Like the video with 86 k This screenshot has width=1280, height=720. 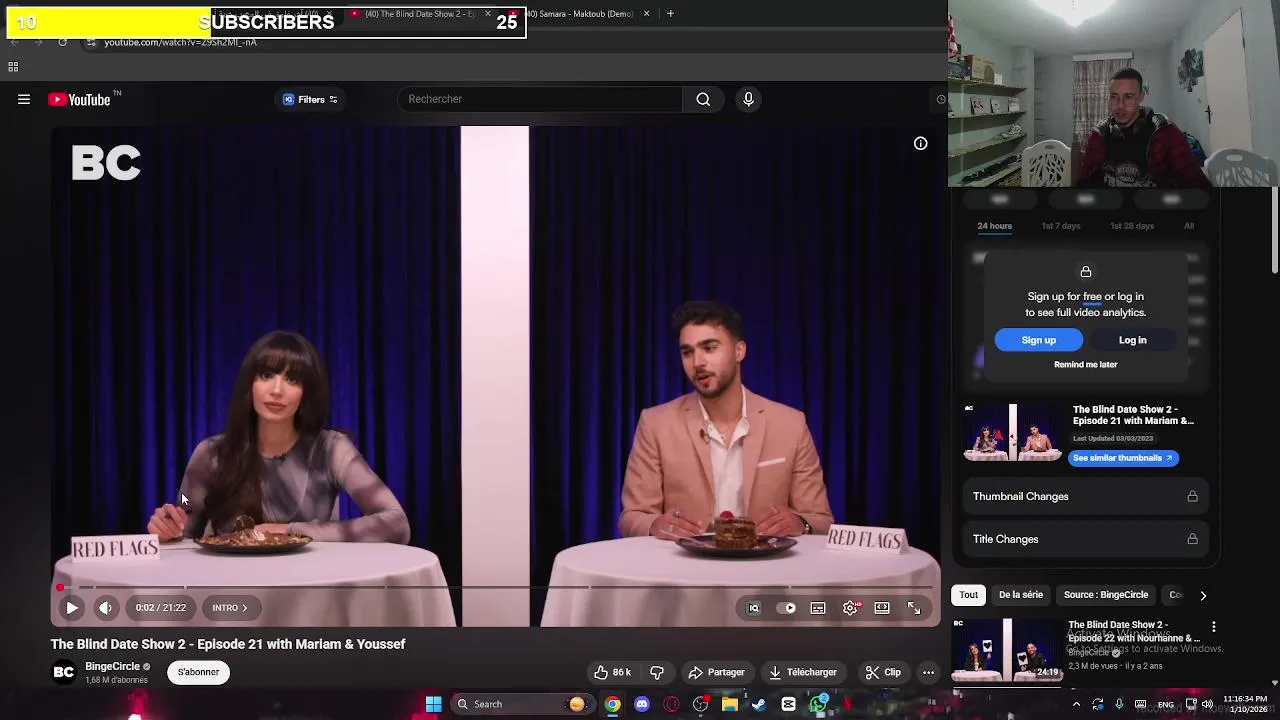[x=612, y=672]
